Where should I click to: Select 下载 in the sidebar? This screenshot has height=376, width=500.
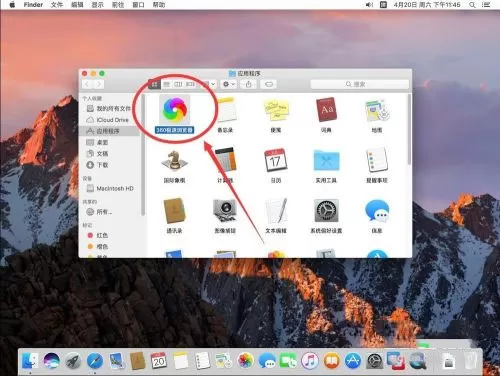pos(109,165)
